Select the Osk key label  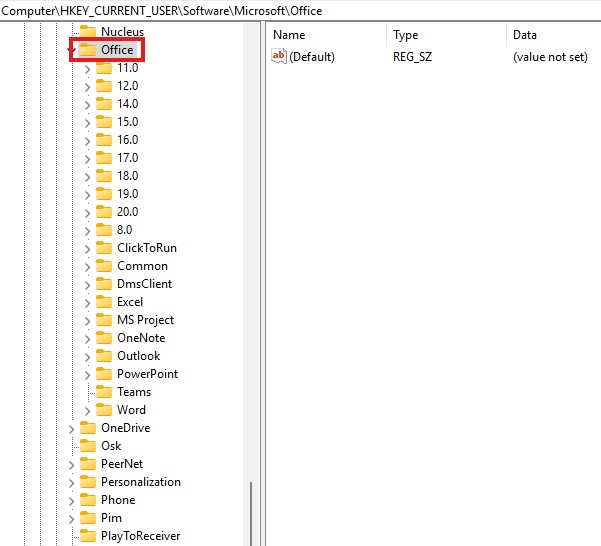(111, 446)
